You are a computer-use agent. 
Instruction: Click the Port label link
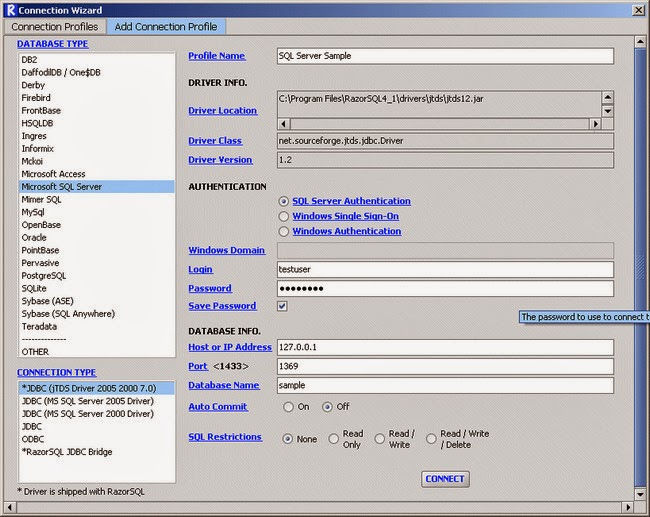coord(198,367)
